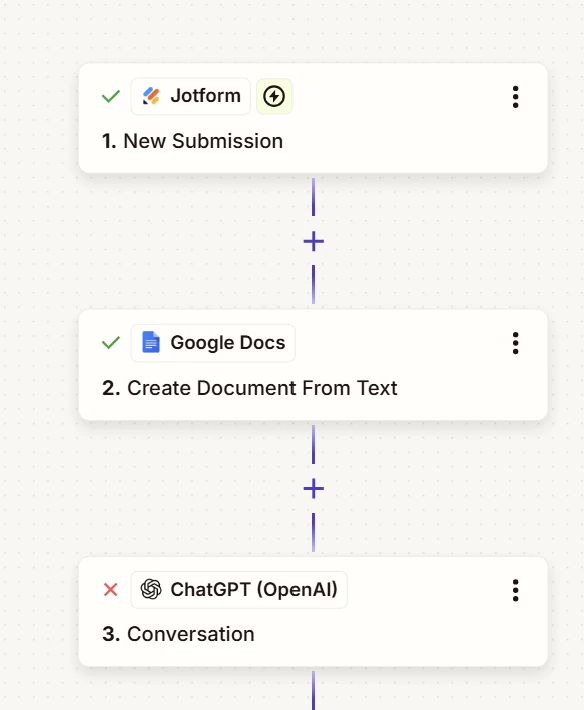Click the blue Google Docs file icon
The image size is (584, 710).
(x=151, y=342)
